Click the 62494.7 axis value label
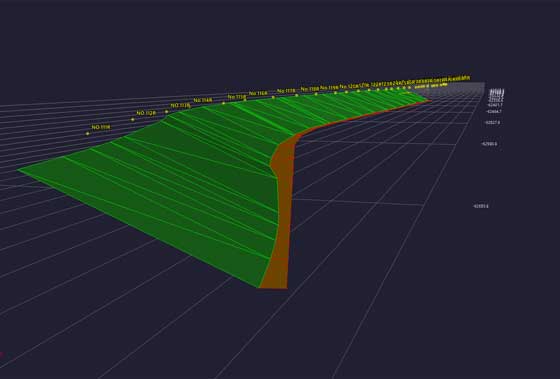560x379 pixels. [494, 111]
